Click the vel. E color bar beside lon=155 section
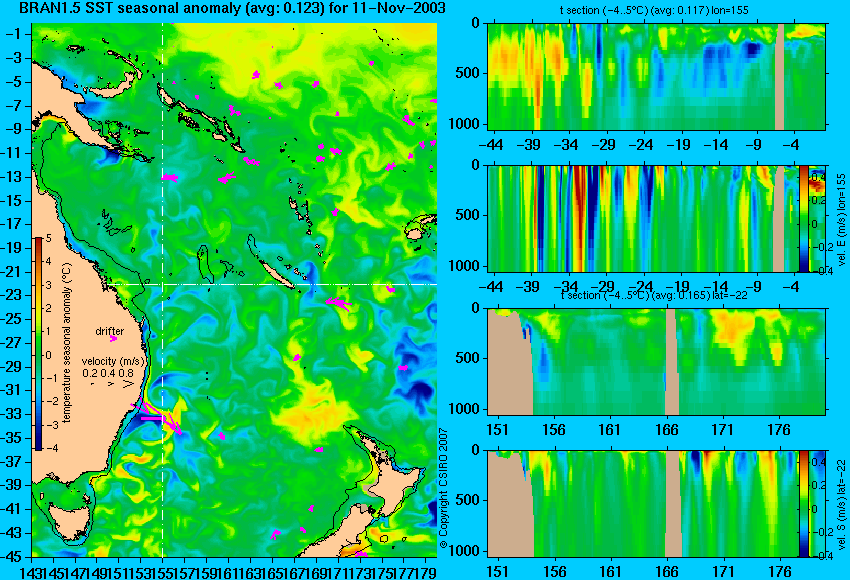The image size is (850, 580). tap(803, 218)
